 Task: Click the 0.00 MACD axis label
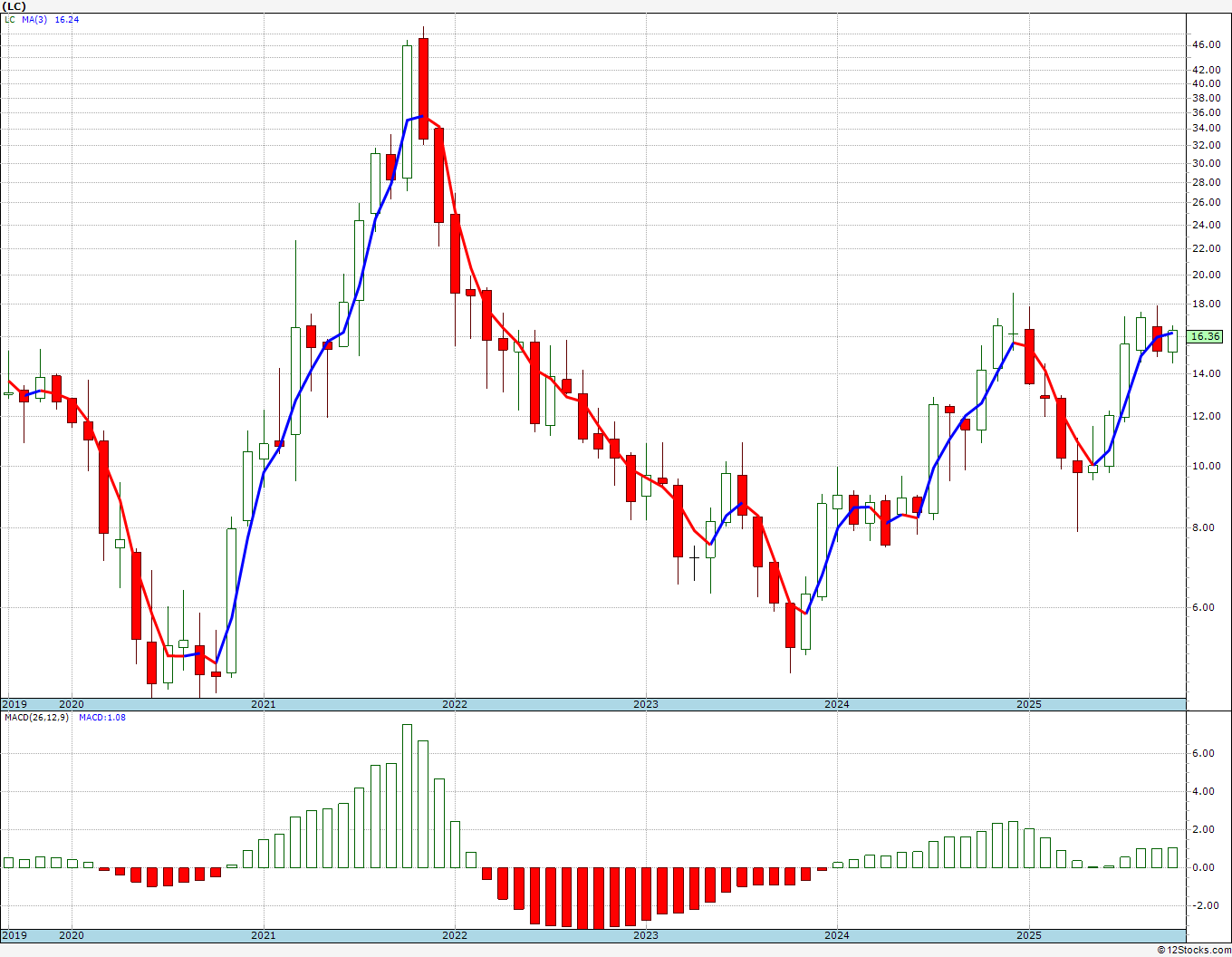coord(1203,867)
